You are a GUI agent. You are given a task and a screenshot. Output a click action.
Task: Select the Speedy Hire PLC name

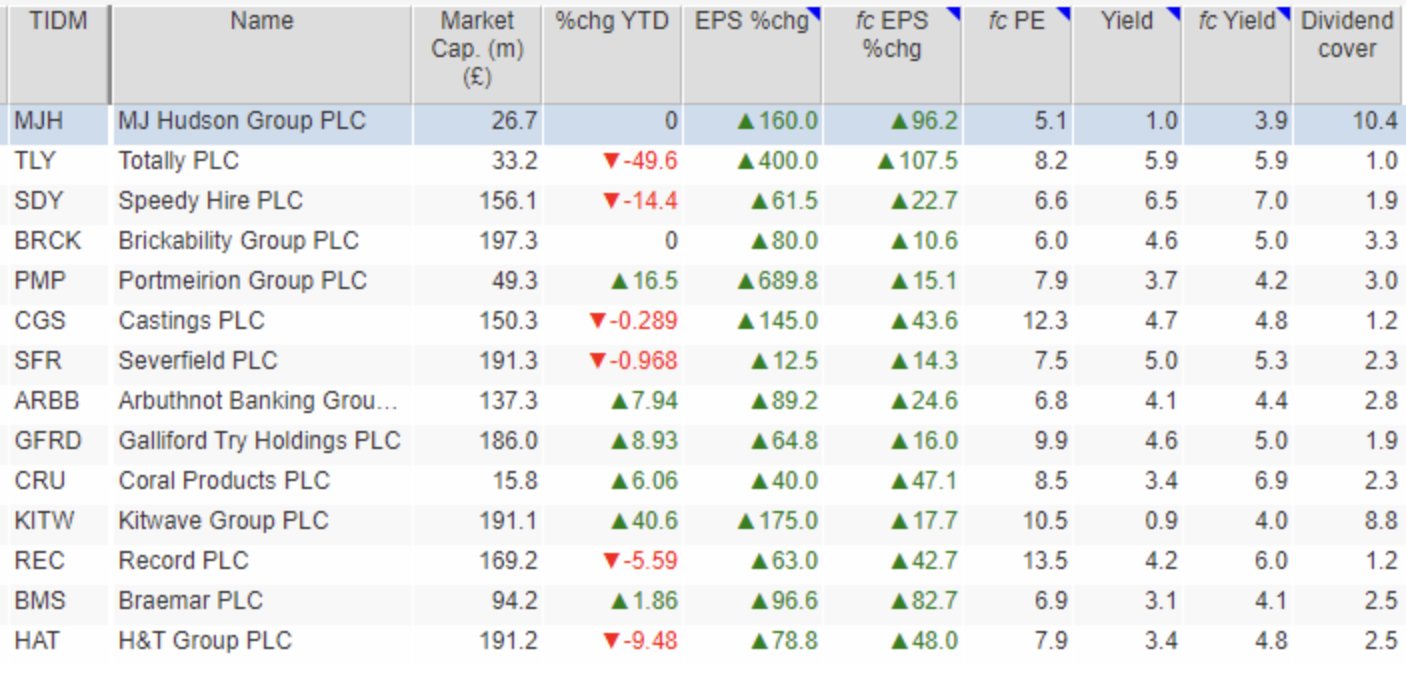pyautogui.click(x=210, y=201)
